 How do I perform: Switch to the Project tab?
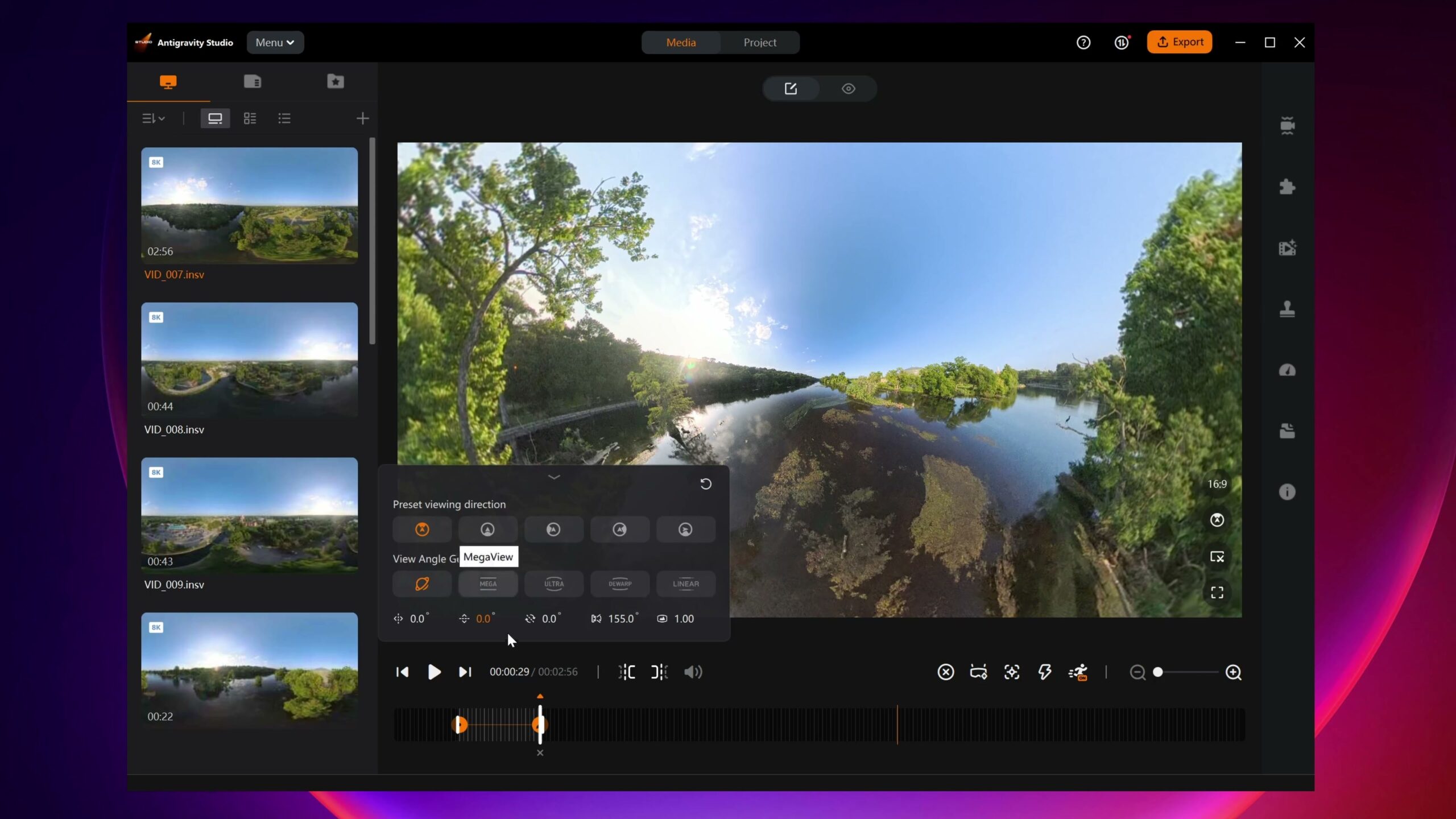coord(759,43)
